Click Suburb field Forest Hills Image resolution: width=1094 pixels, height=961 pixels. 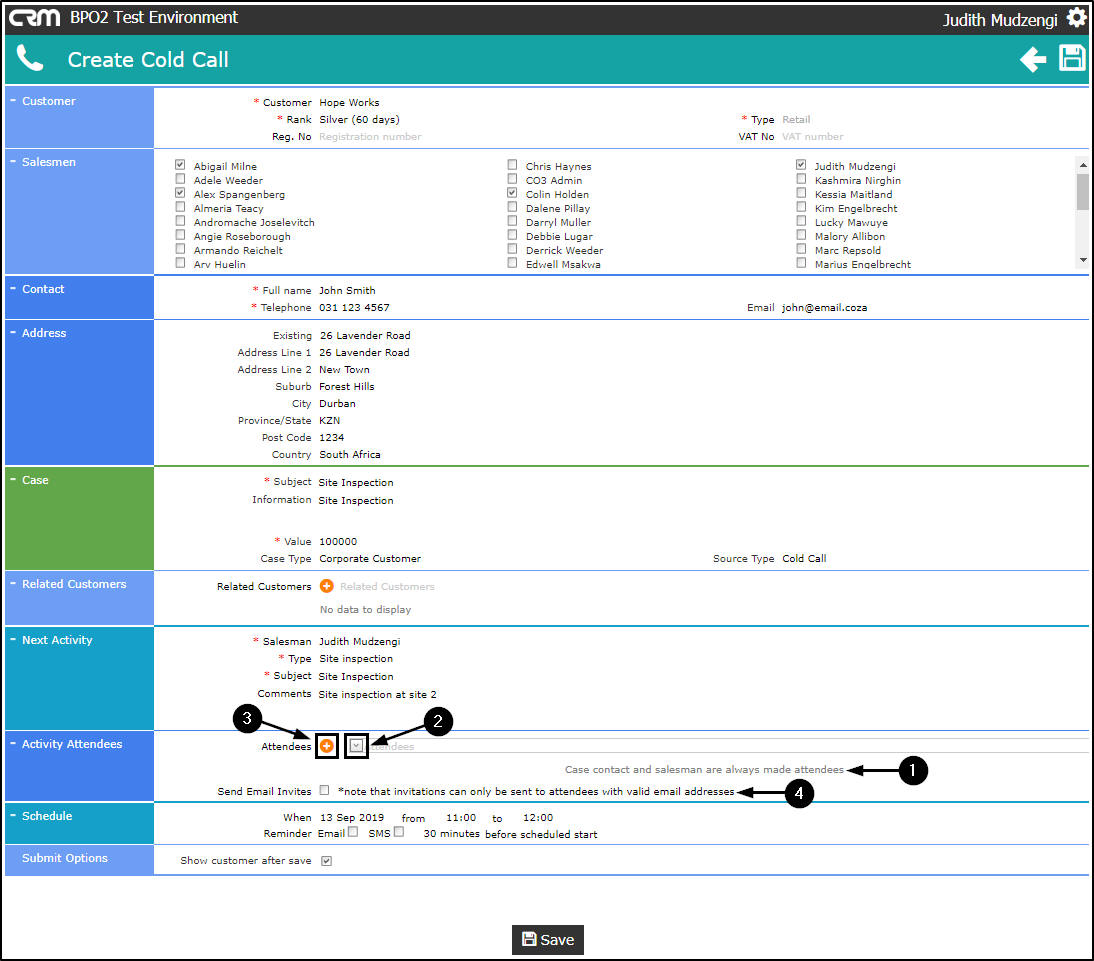coord(347,387)
